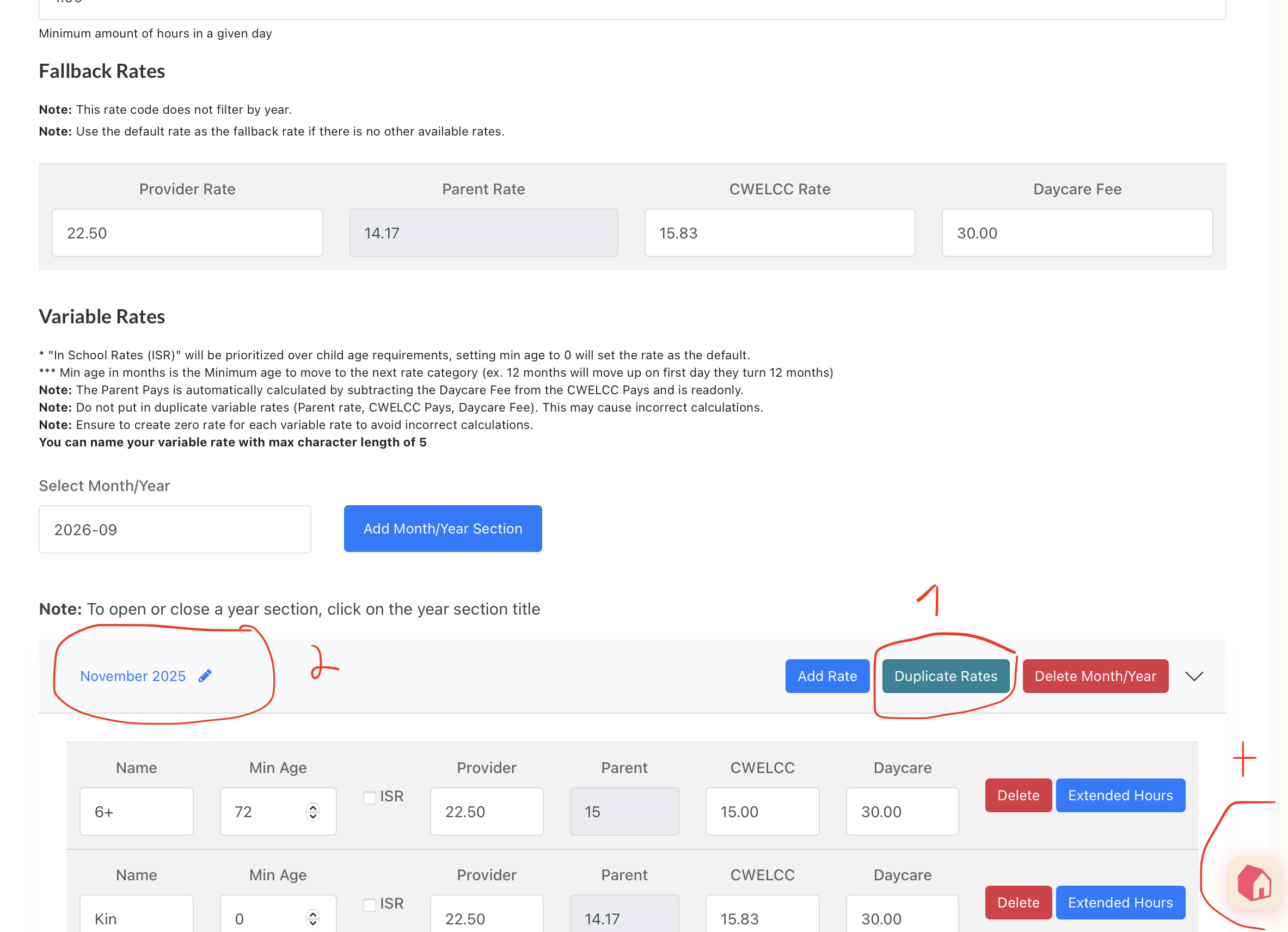Click the Kin row Daycare field

coord(903,915)
